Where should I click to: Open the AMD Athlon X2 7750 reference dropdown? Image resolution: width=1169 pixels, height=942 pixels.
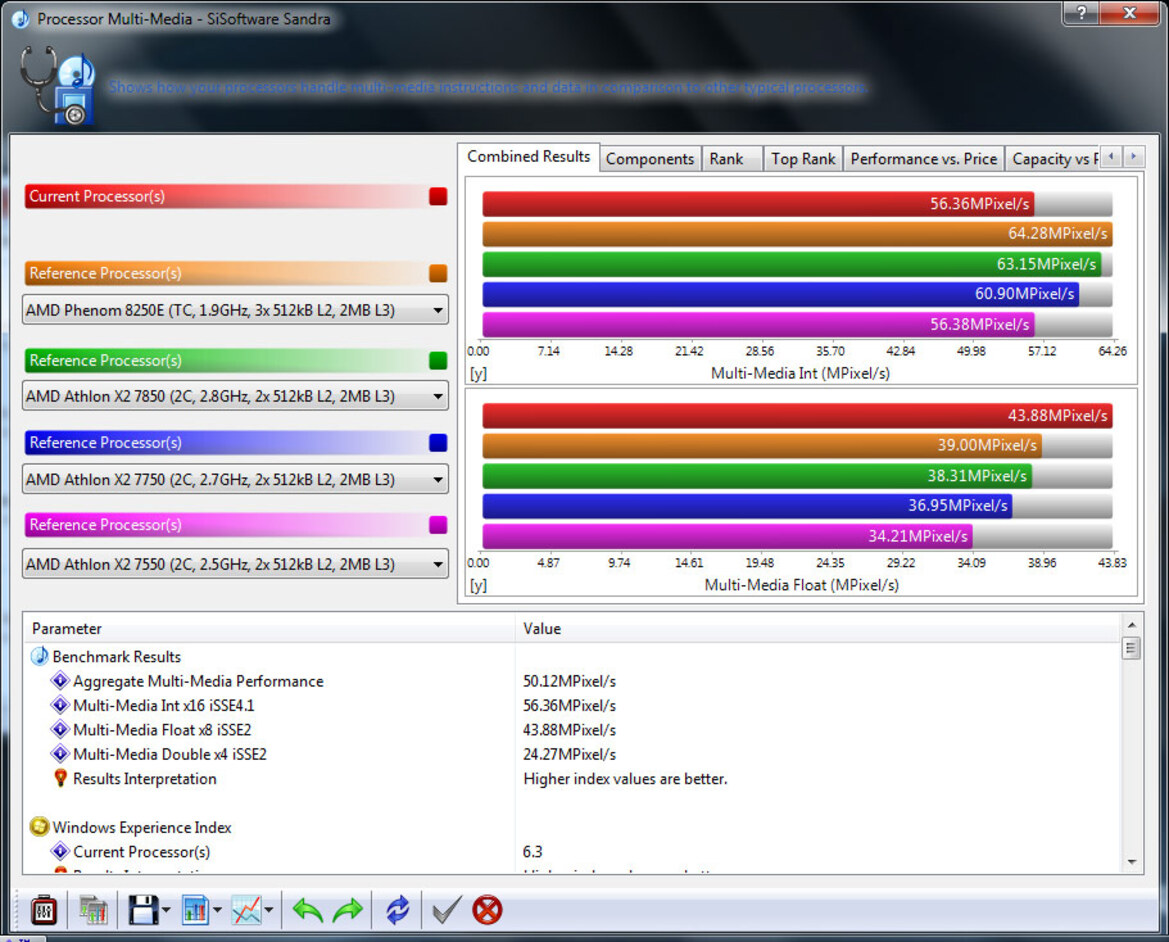point(235,479)
